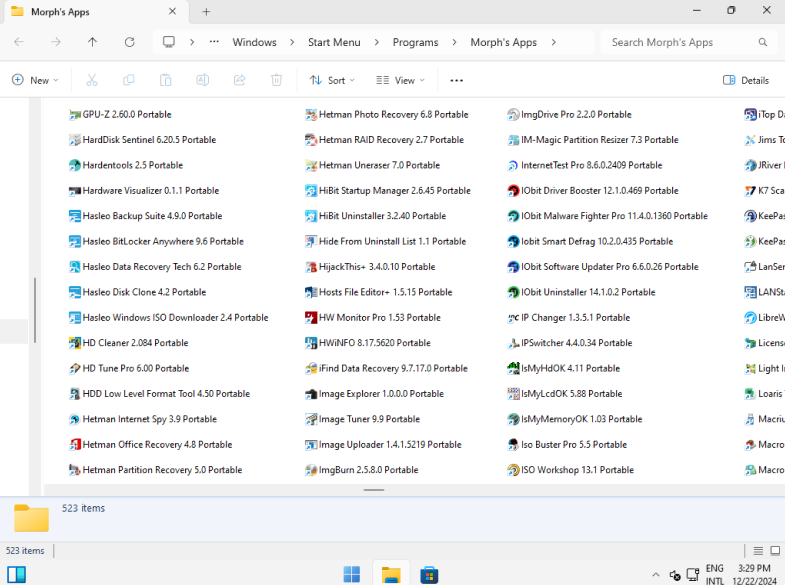Select Hasleo Backup Suite 4.9.0 icon

75,216
